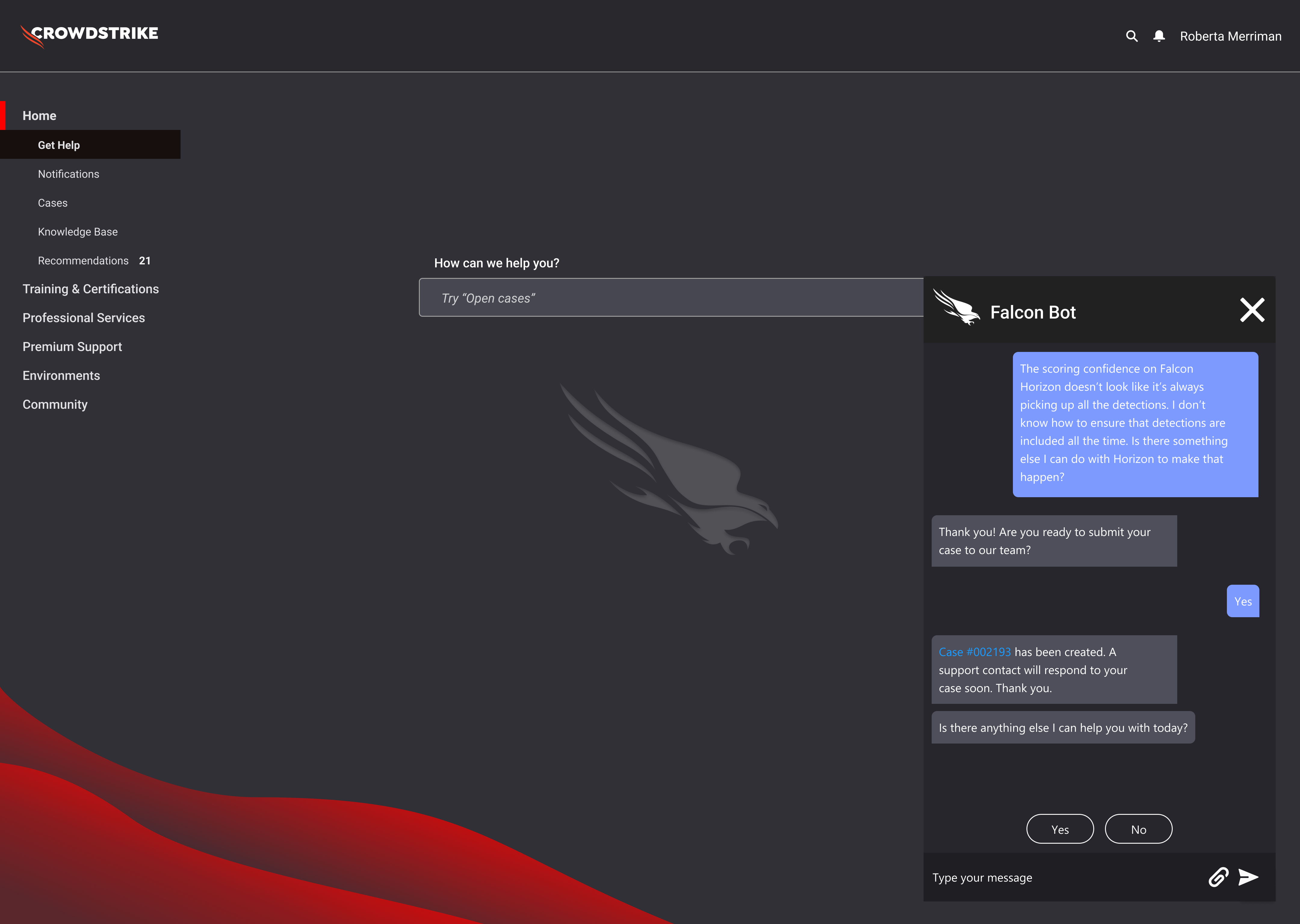Click the Recommendations count badge 21
The width and height of the screenshot is (1300, 924).
144,260
